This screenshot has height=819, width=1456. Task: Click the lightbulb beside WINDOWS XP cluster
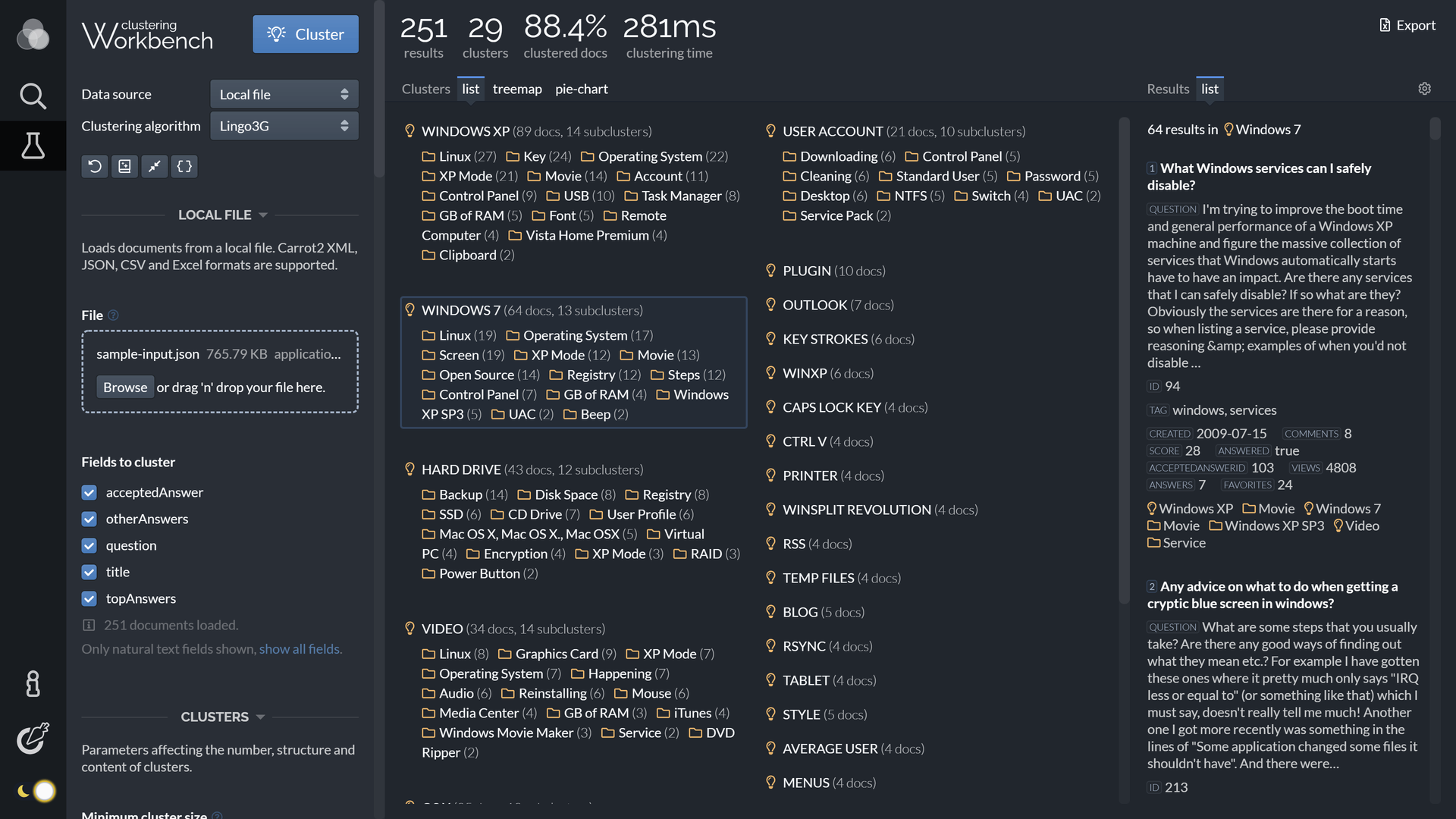(409, 130)
